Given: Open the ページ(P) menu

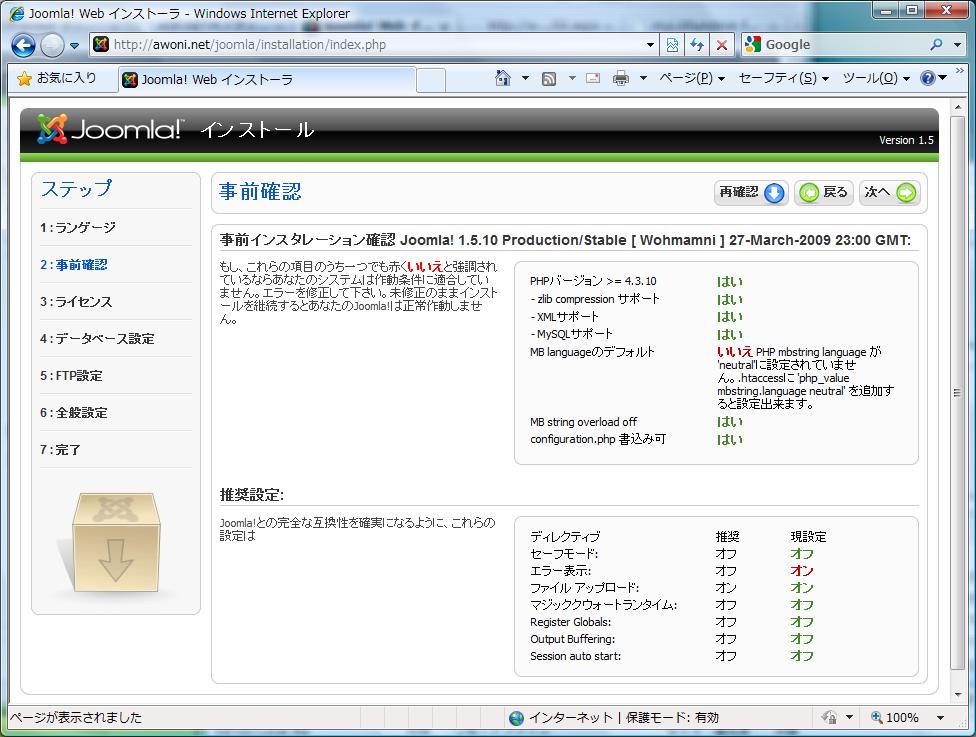Looking at the screenshot, I should (x=692, y=78).
